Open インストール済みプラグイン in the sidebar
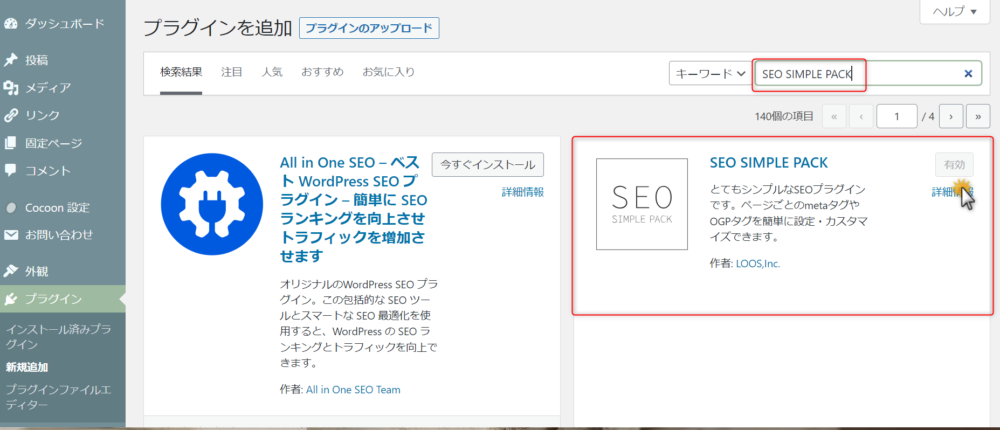 (x=57, y=335)
